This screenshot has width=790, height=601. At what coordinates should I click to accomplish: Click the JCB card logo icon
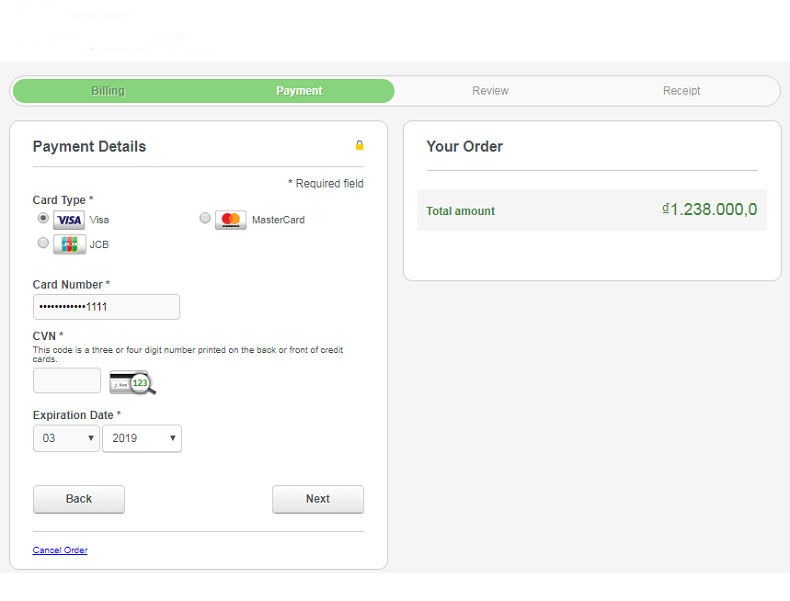point(69,244)
